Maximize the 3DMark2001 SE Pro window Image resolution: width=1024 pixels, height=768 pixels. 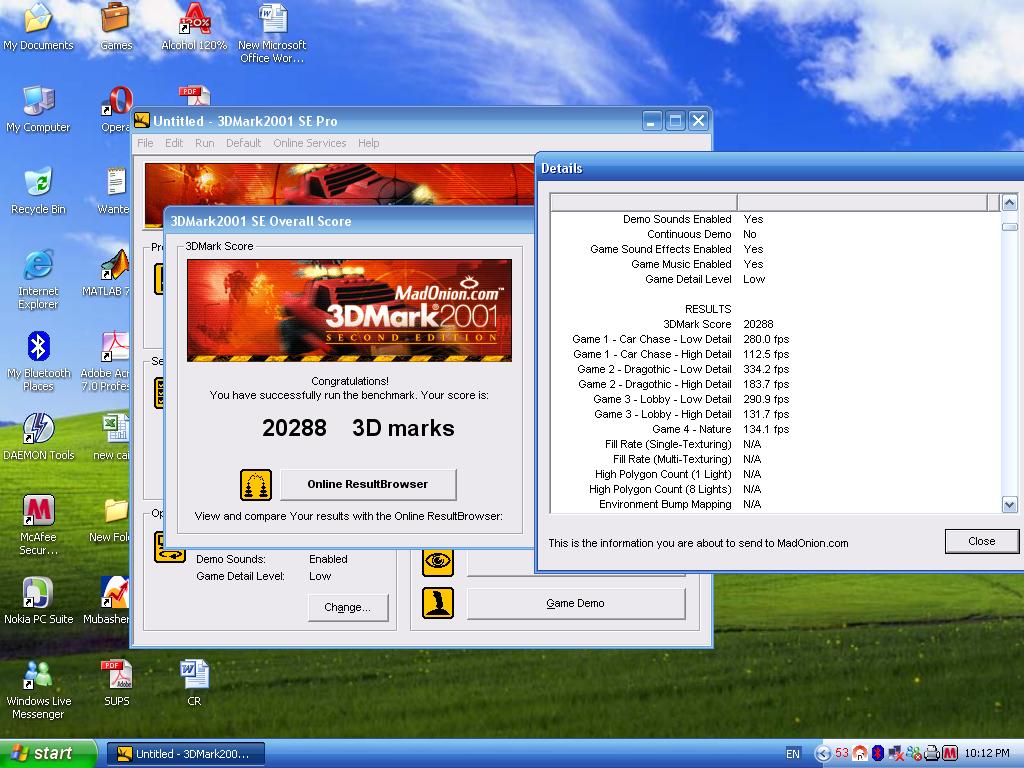pos(675,120)
